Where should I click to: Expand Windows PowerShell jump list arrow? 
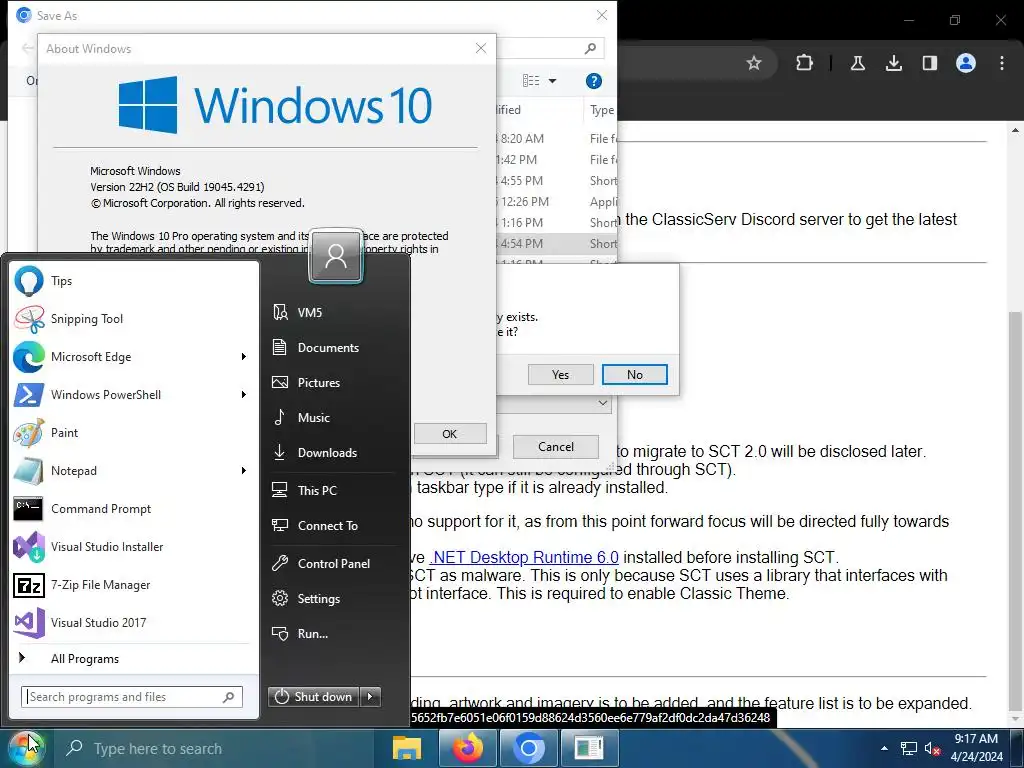click(x=244, y=394)
